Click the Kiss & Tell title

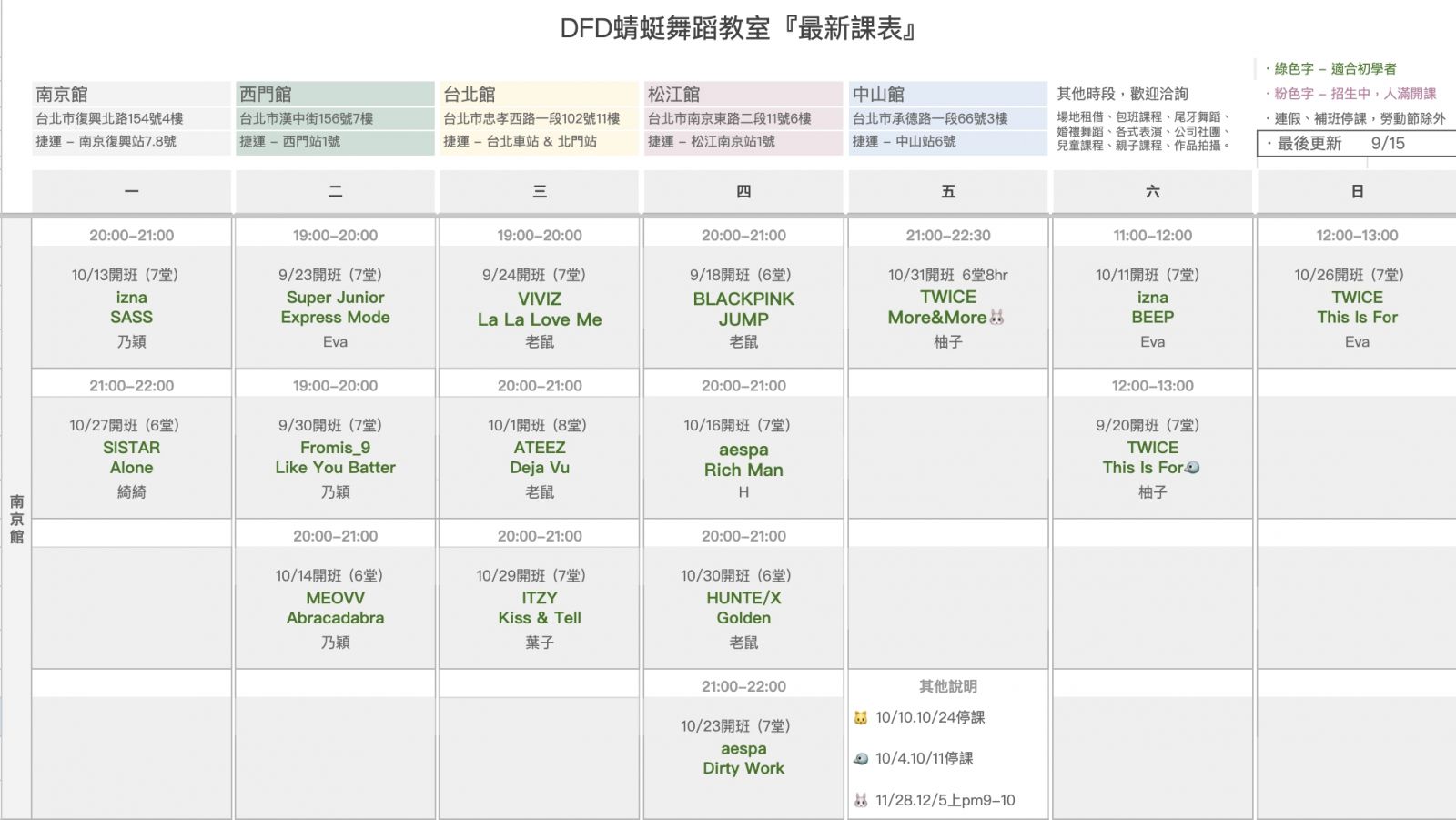(x=540, y=618)
